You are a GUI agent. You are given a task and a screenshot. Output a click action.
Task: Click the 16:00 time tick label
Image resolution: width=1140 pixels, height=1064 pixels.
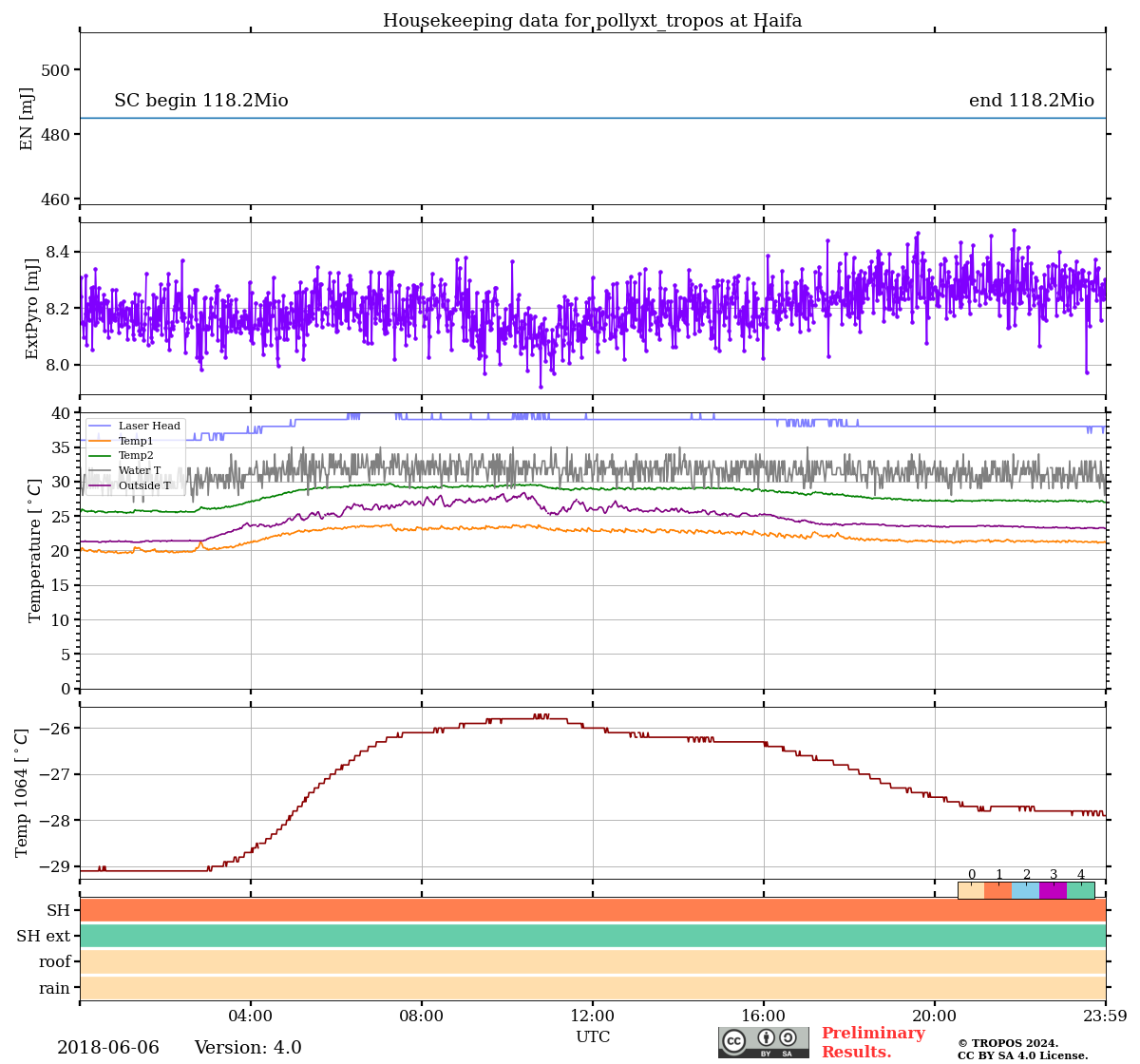(x=764, y=1016)
